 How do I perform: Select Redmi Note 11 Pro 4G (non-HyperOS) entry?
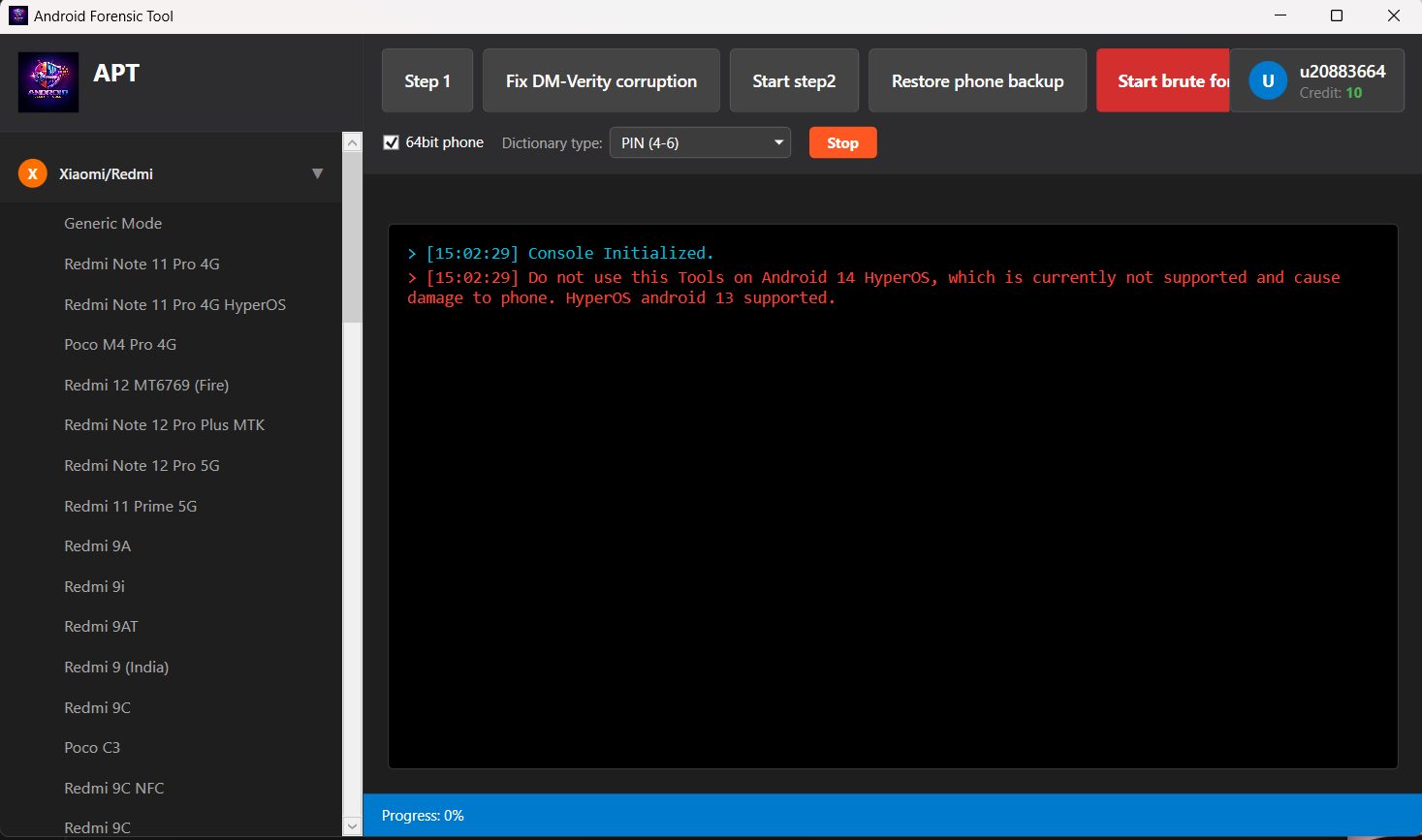pyautogui.click(x=142, y=264)
